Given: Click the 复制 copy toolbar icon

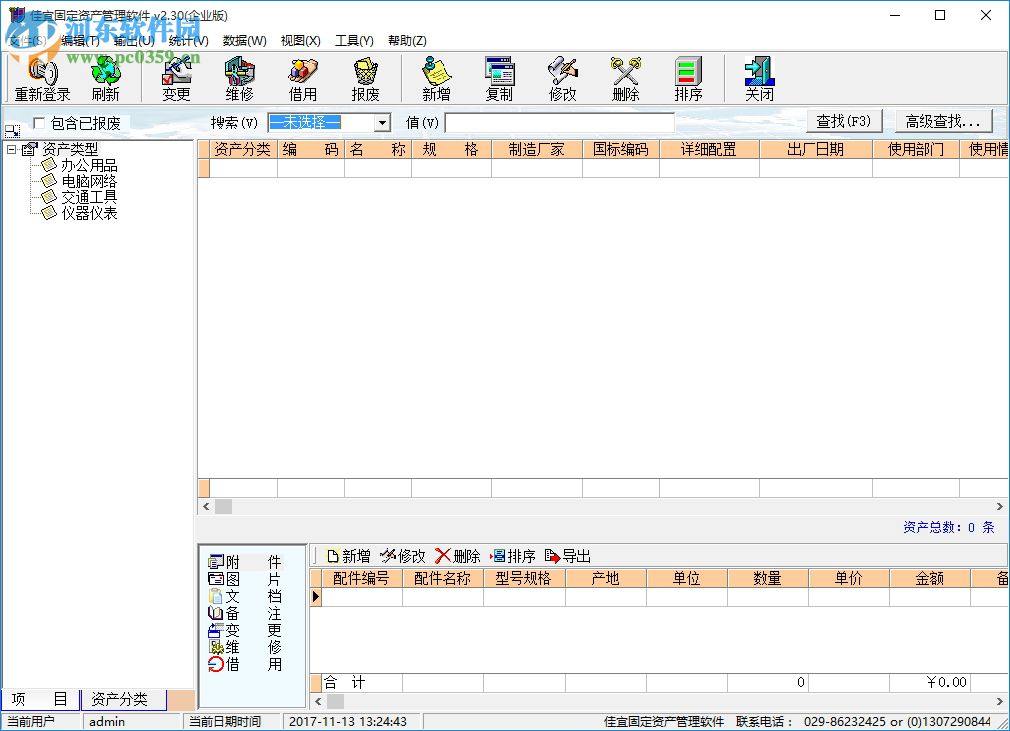Looking at the screenshot, I should 499,79.
